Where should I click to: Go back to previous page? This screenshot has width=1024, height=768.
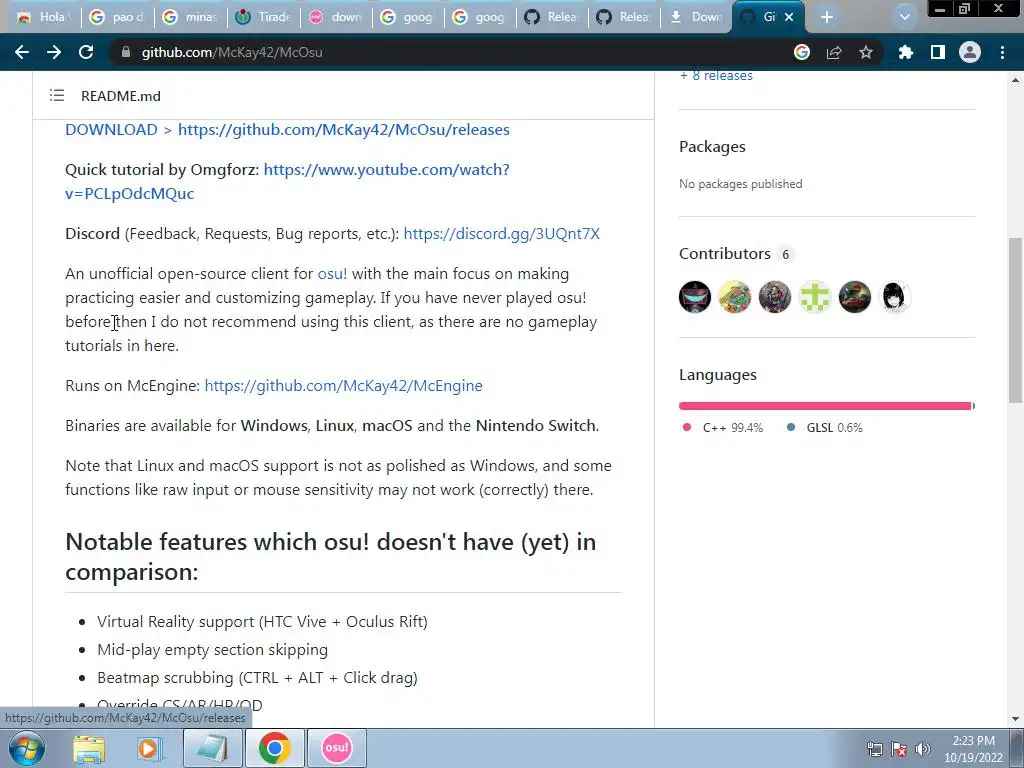click(22, 52)
